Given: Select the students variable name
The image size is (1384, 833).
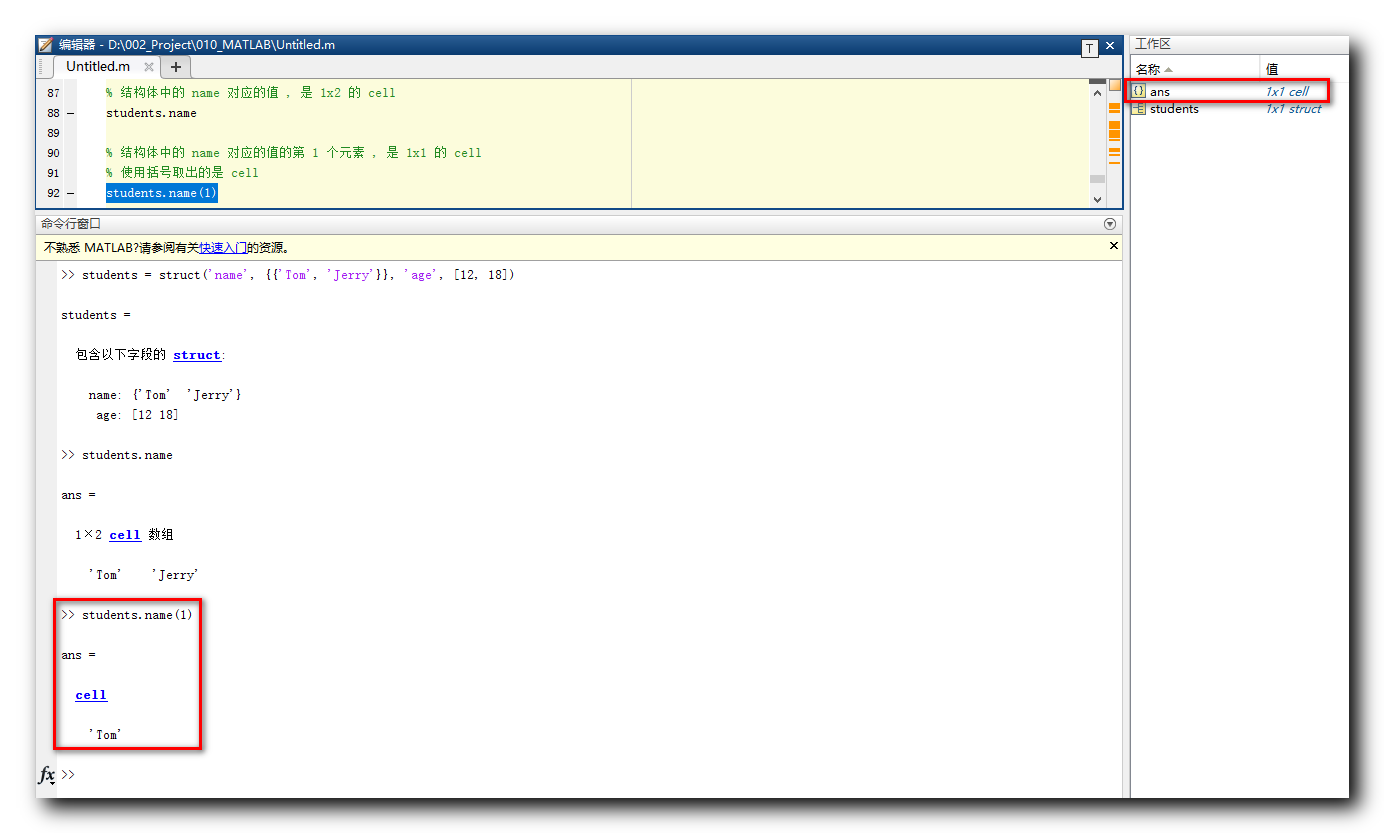Looking at the screenshot, I should click(x=1174, y=109).
